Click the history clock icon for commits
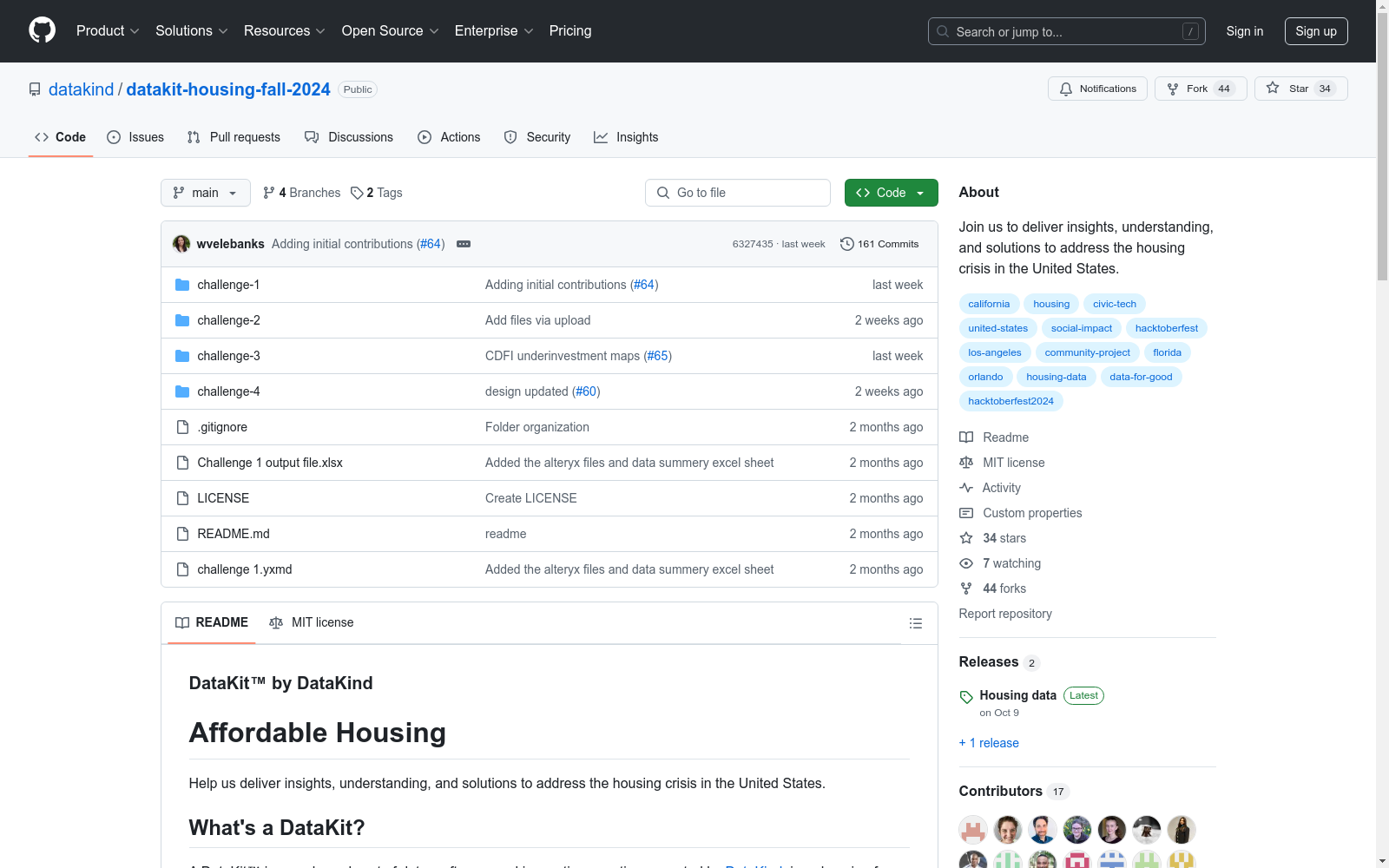The width and height of the screenshot is (1389, 868). tap(847, 244)
